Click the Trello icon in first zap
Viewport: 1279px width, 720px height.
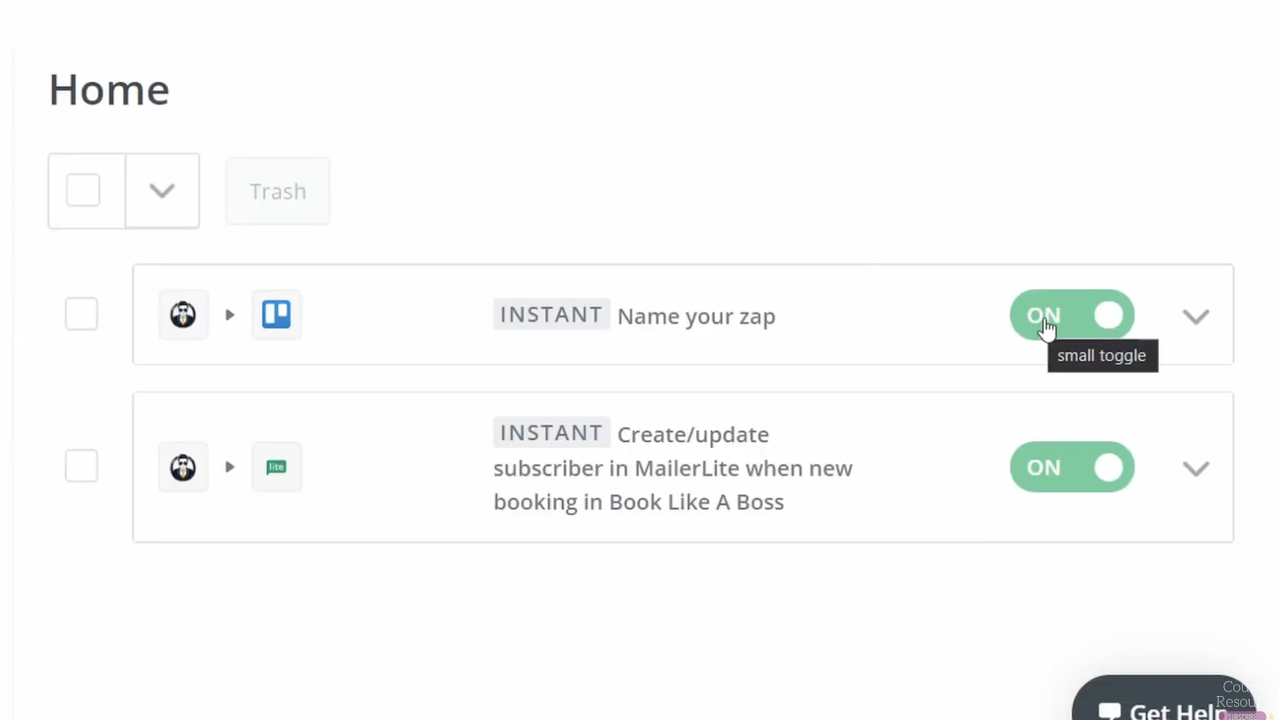point(276,315)
